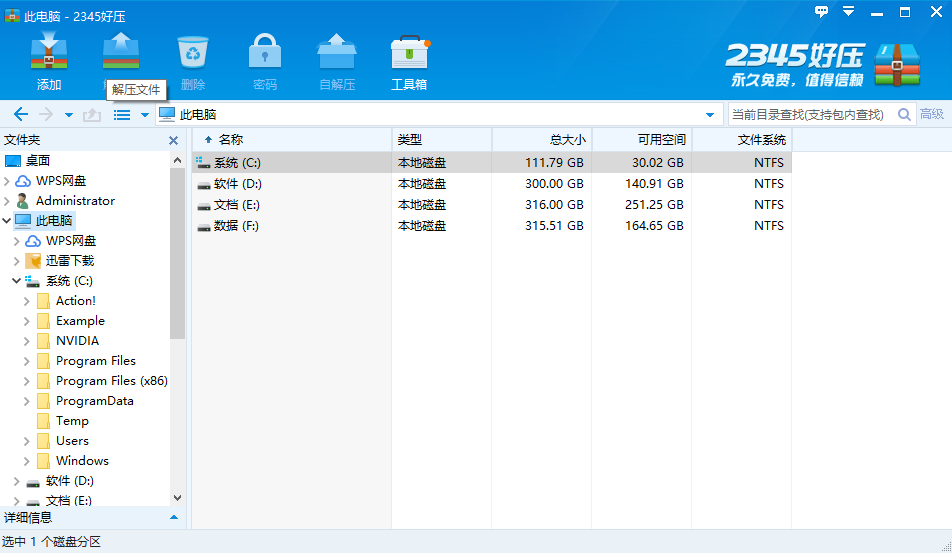Screen dimensions: 952x553
Task: Open the title bar main menu arrow
Action: click(849, 12)
